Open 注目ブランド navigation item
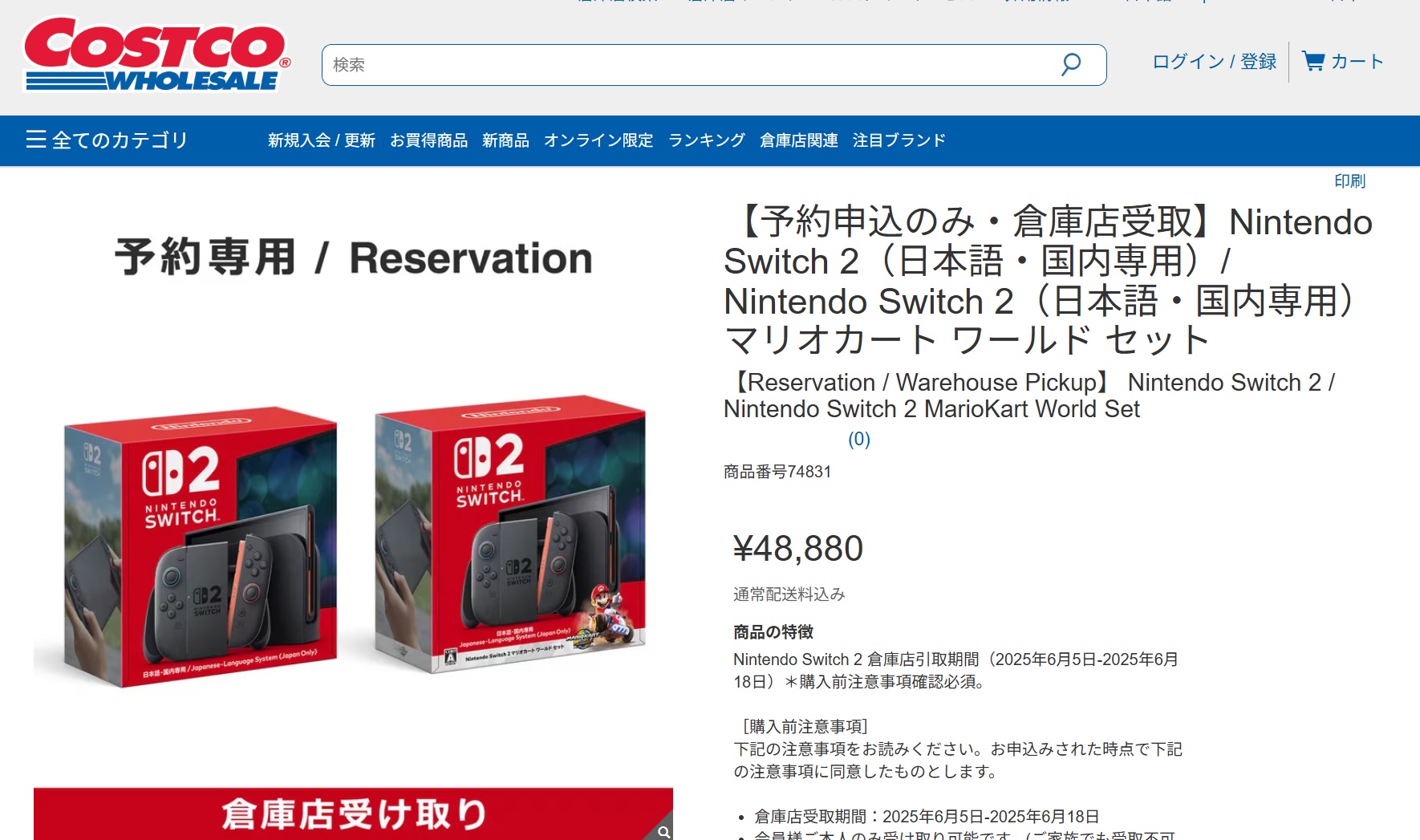Image resolution: width=1420 pixels, height=840 pixels. [x=899, y=140]
